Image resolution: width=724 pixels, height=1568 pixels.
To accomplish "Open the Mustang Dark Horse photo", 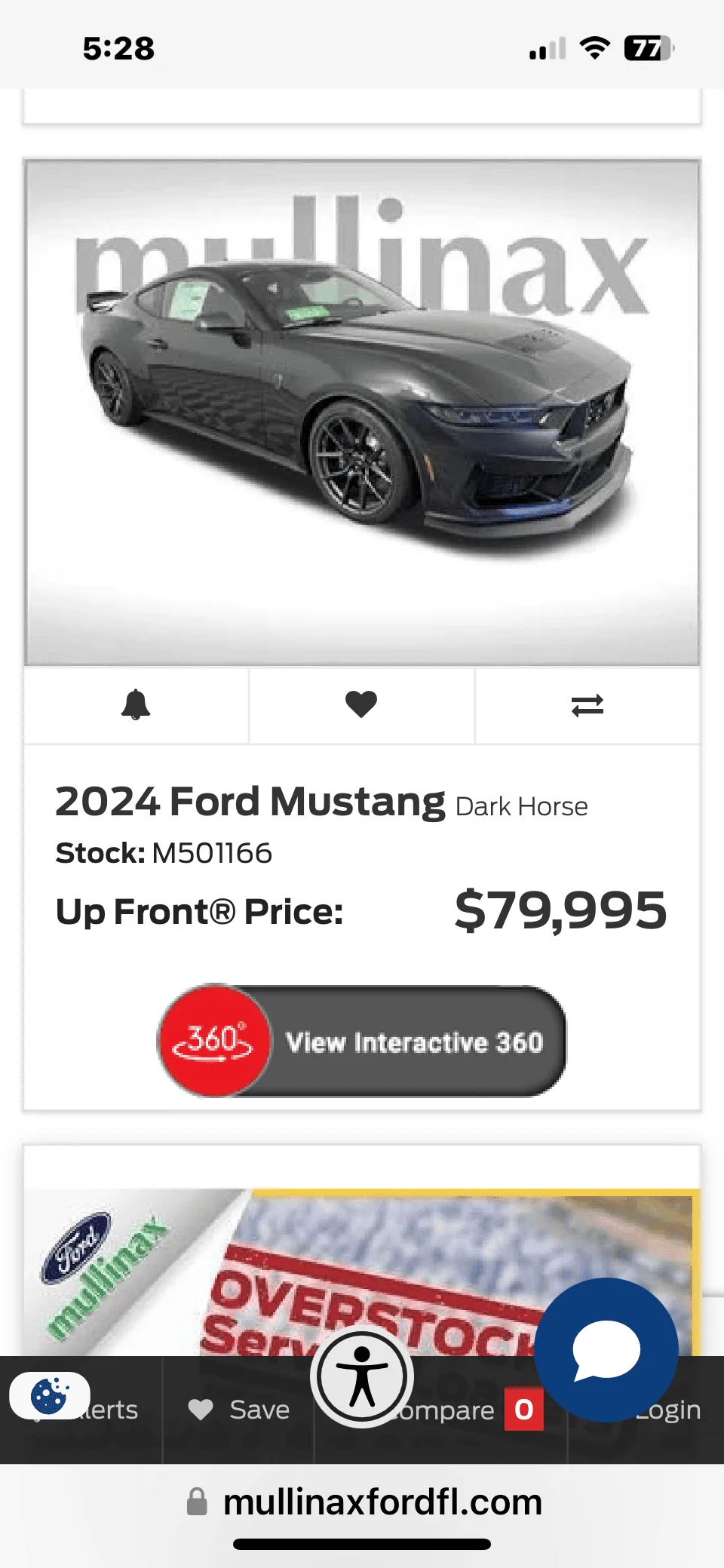I will click(x=362, y=412).
